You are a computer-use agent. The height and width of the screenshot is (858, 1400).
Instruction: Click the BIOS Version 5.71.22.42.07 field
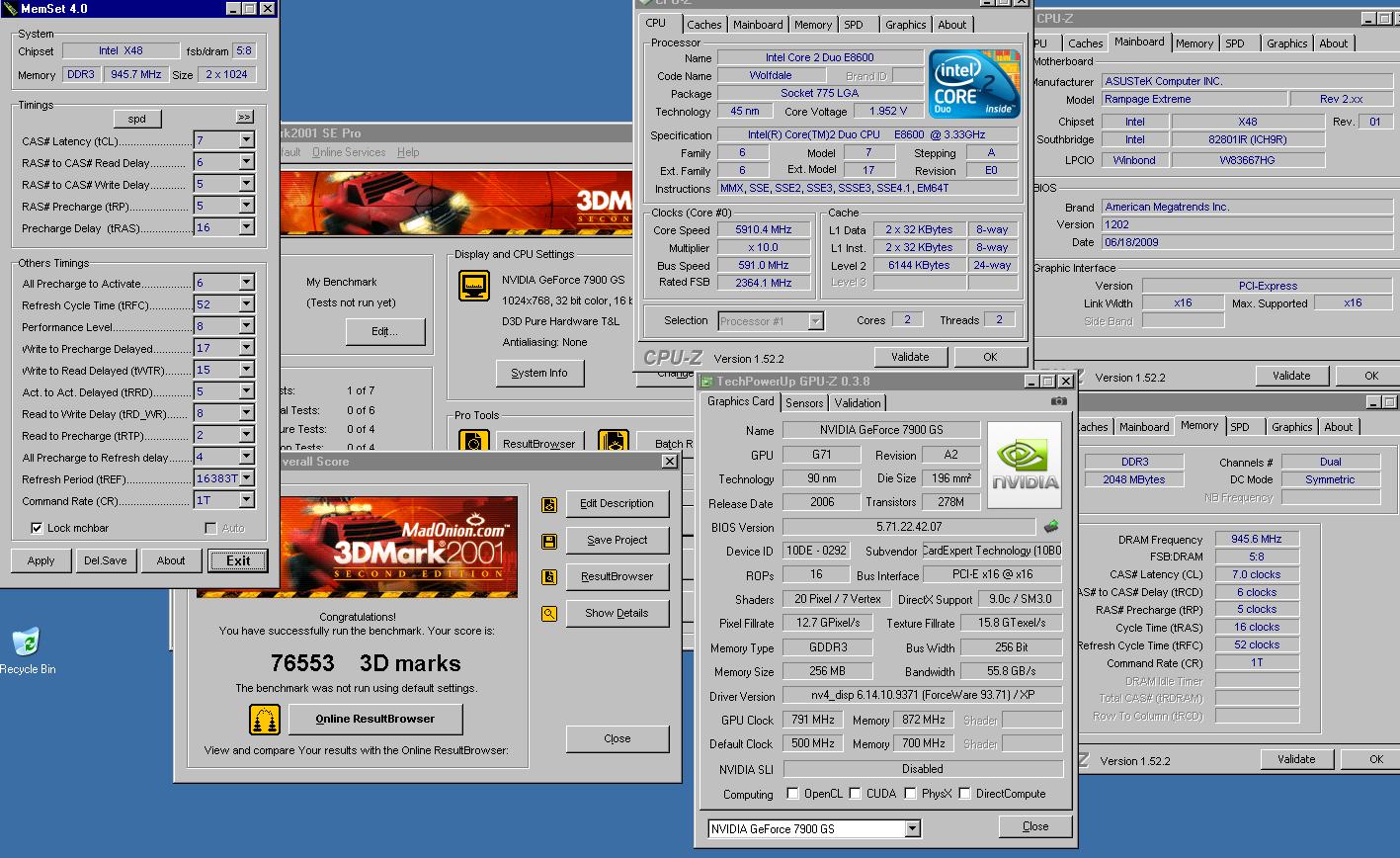pos(909,527)
